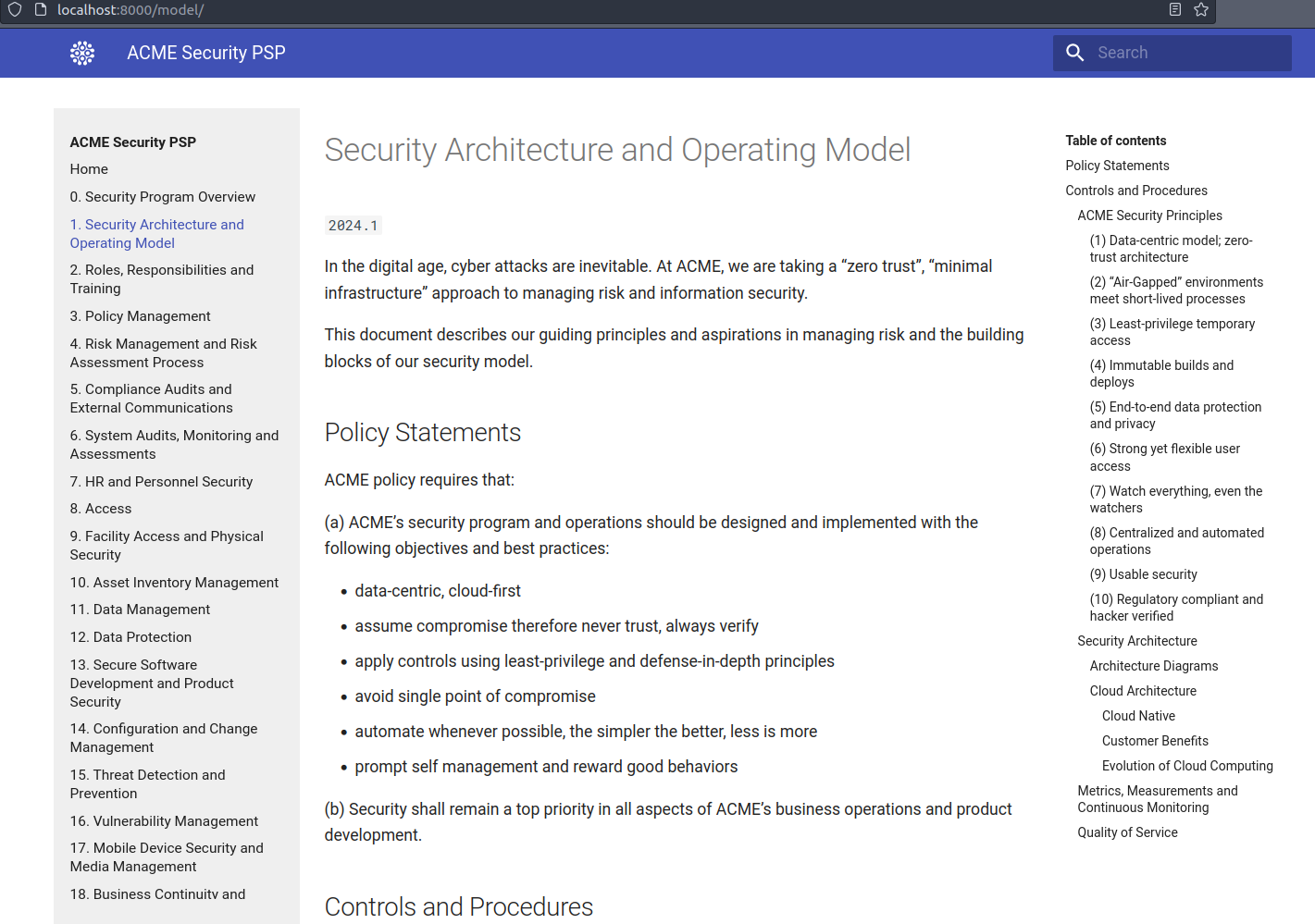Open Quality of Service contents link
This screenshot has width=1315, height=924.
1127,832
